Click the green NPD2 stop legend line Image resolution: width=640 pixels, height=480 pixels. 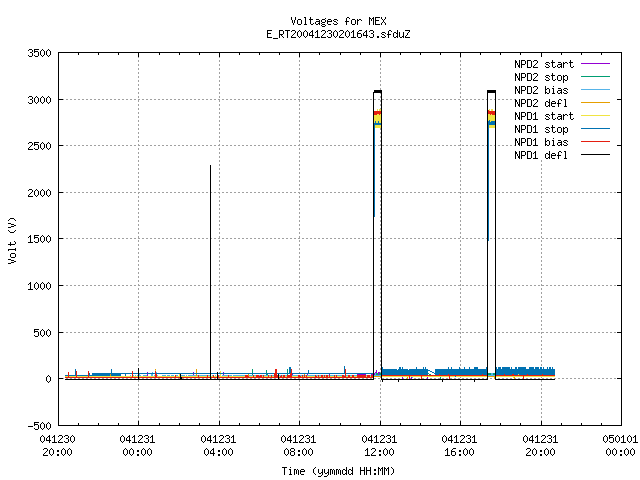click(595, 77)
